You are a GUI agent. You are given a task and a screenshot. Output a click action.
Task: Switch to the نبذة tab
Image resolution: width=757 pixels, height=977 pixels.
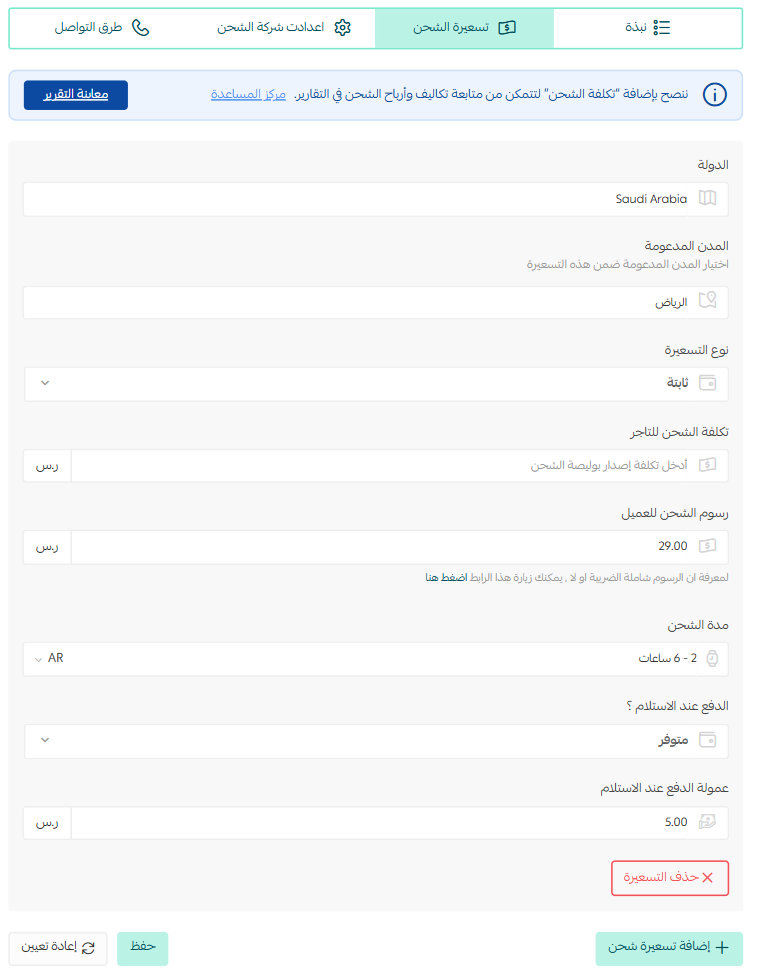click(x=647, y=27)
